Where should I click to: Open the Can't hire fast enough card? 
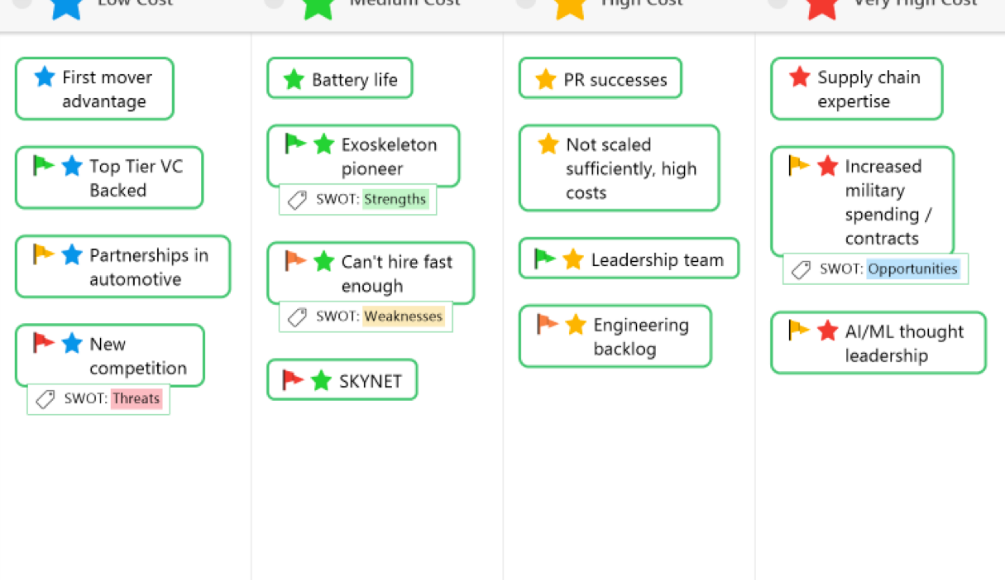tap(396, 274)
